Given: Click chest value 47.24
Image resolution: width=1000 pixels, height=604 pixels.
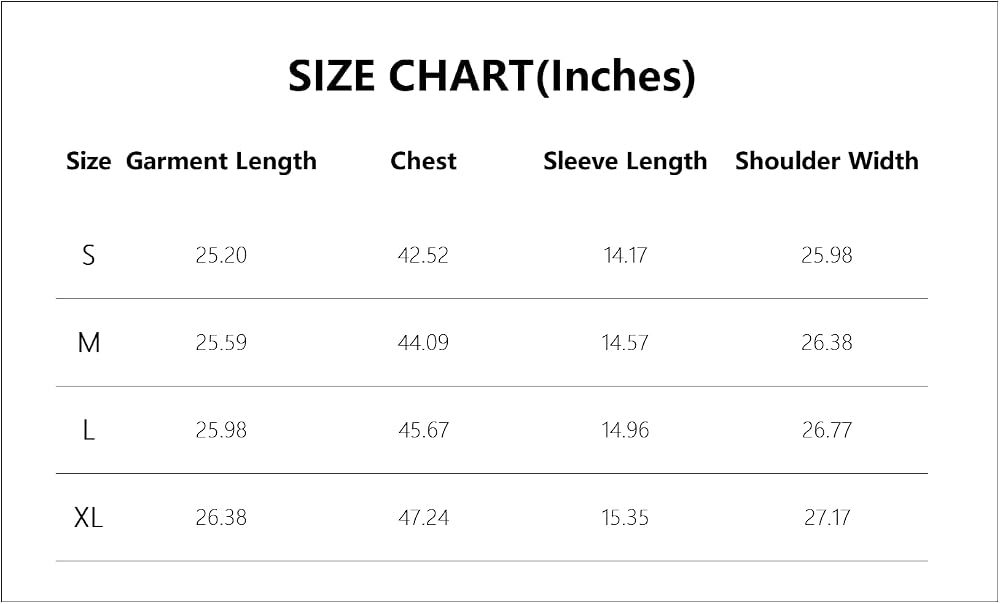Looking at the screenshot, I should pyautogui.click(x=423, y=518).
